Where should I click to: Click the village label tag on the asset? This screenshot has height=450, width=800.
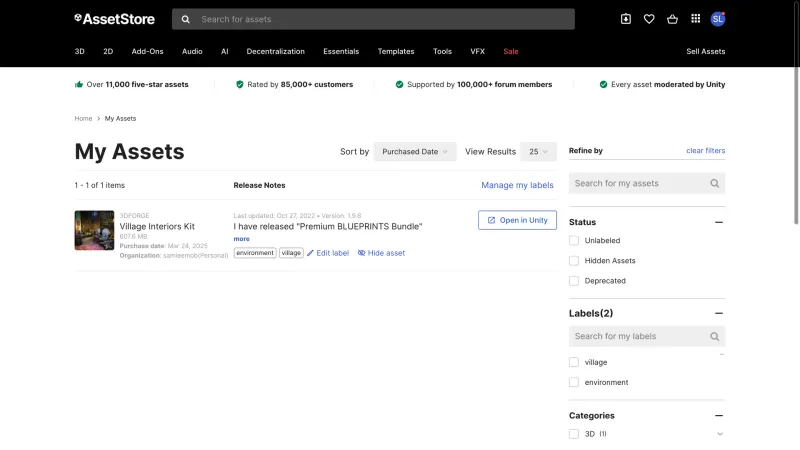[291, 253]
